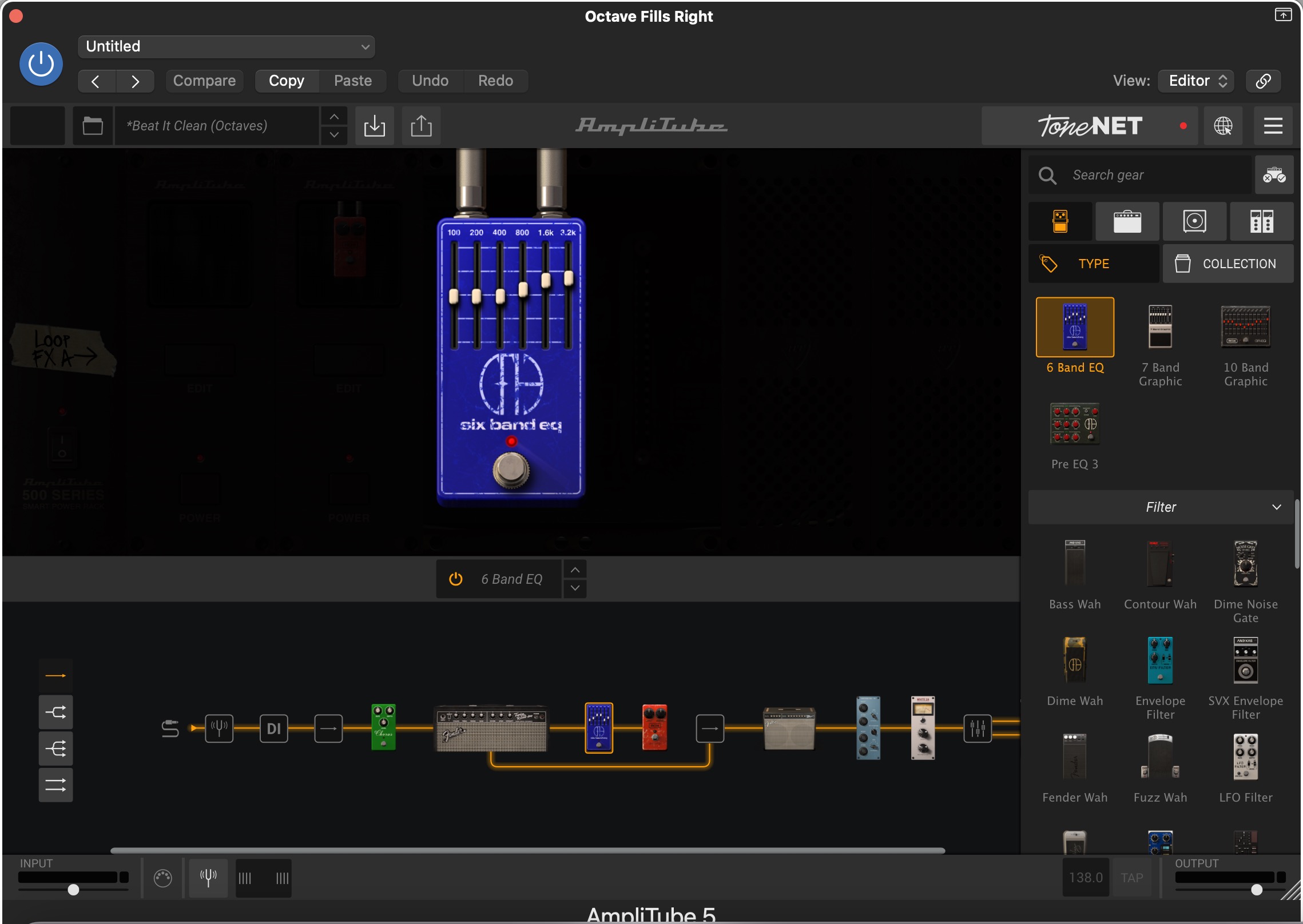Open the ToneNET panel
Screen dimensions: 1303x924
pos(1090,126)
